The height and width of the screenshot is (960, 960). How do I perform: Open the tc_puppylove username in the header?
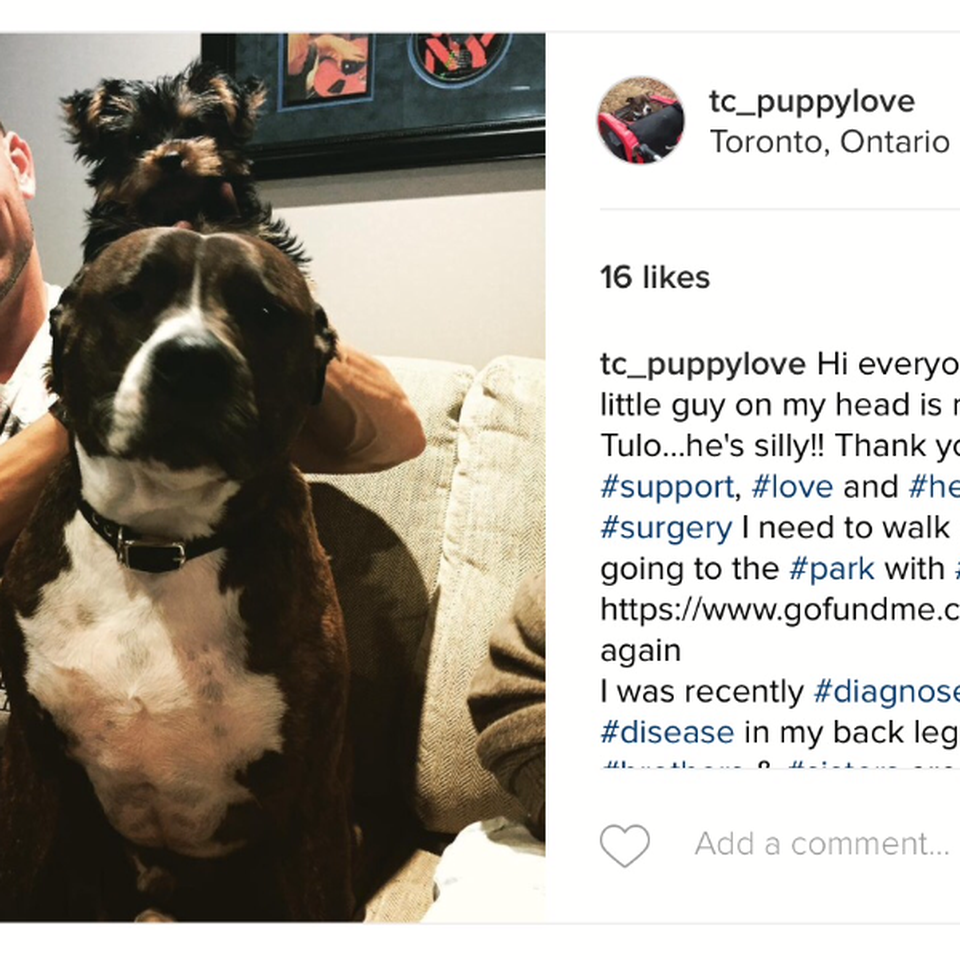812,102
